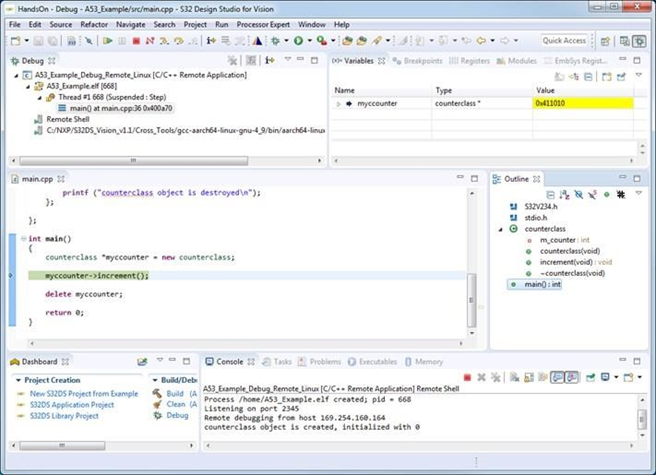Switch to the Registers tab

point(469,61)
